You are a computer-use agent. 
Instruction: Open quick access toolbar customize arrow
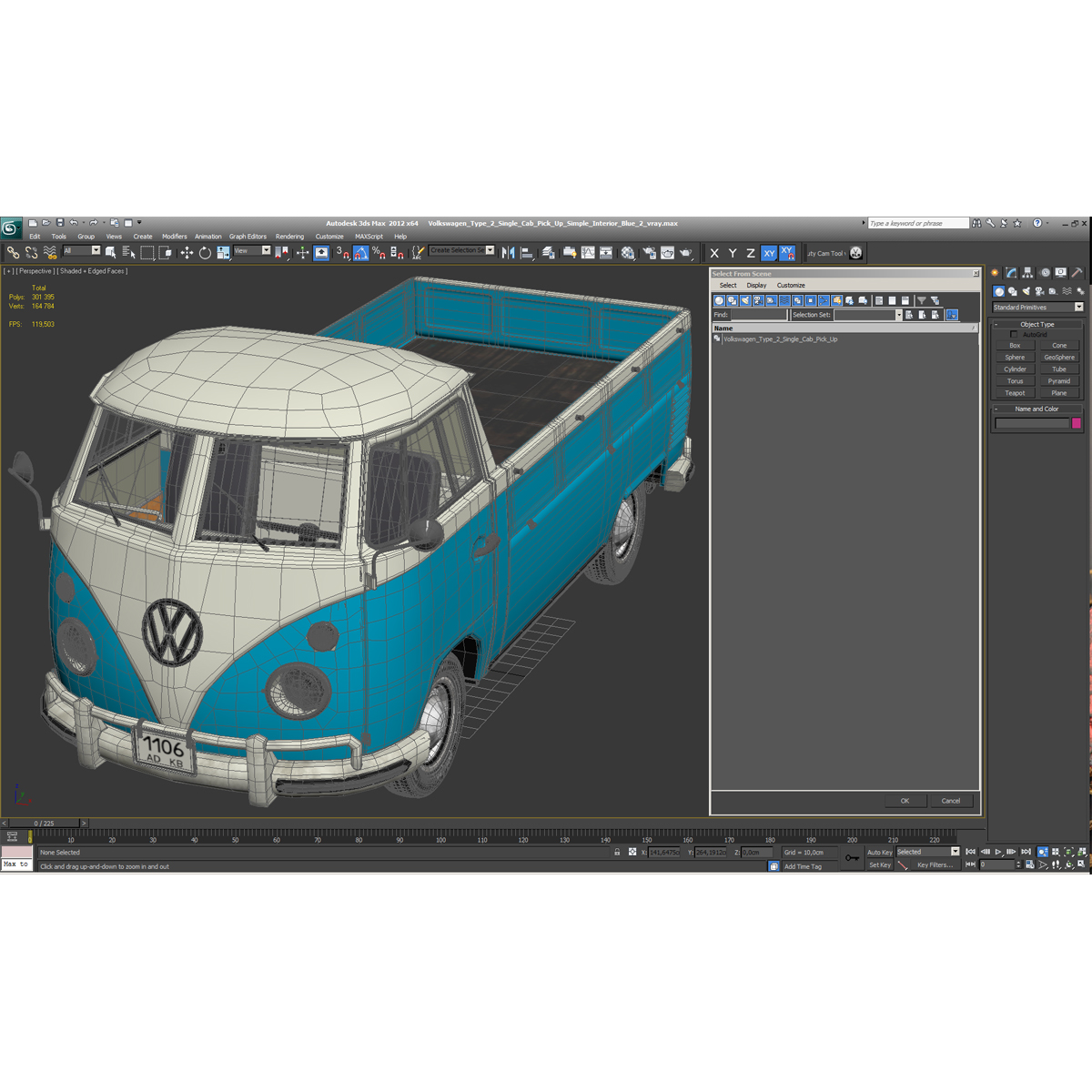139,222
